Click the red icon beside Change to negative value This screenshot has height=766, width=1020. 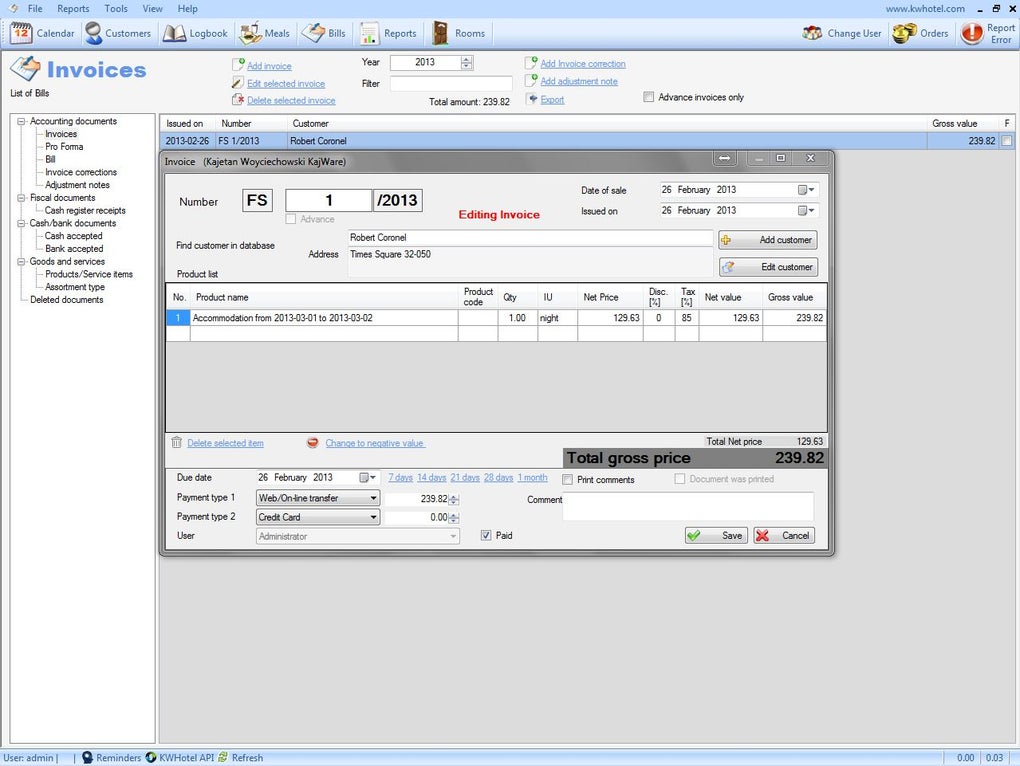(x=313, y=442)
